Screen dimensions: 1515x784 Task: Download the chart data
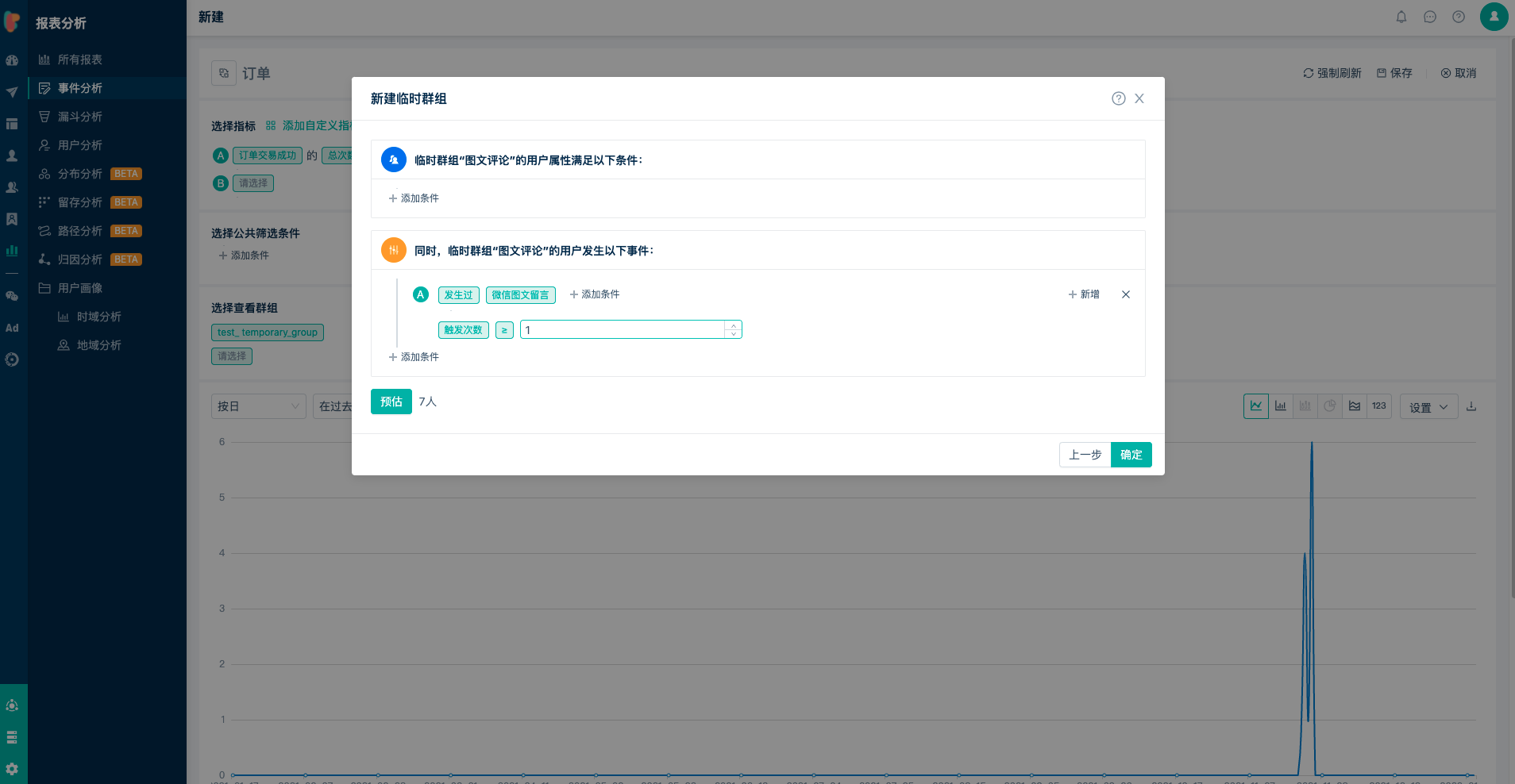tap(1471, 406)
